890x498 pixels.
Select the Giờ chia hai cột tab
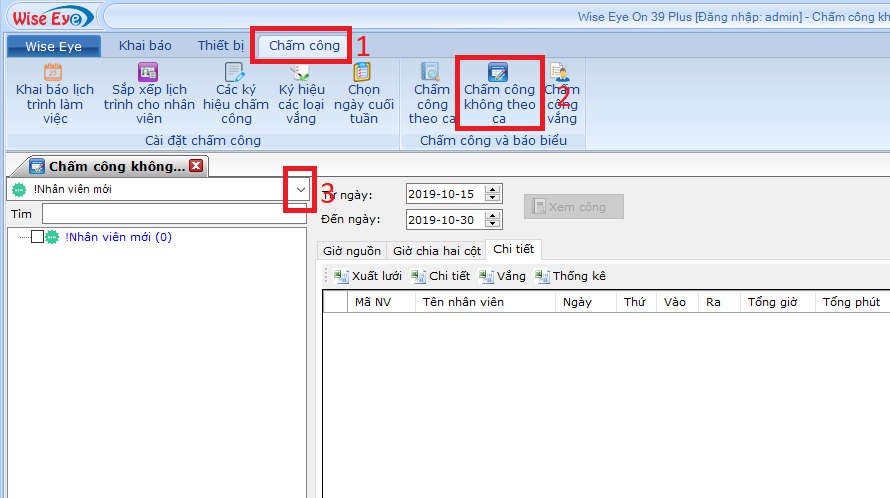coord(436,251)
